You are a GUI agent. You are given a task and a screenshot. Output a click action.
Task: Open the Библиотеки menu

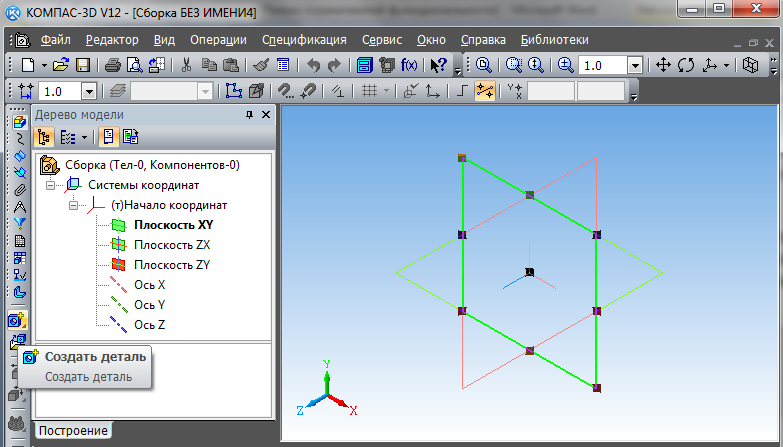(555, 40)
